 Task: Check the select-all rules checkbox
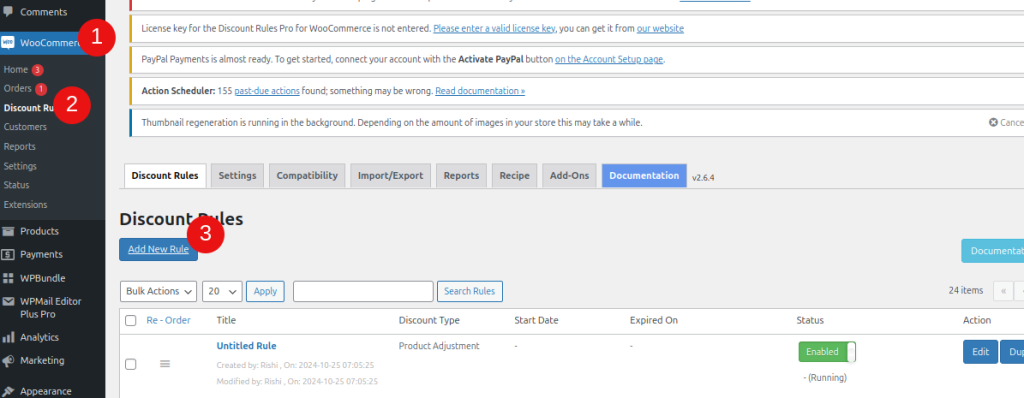pos(131,320)
